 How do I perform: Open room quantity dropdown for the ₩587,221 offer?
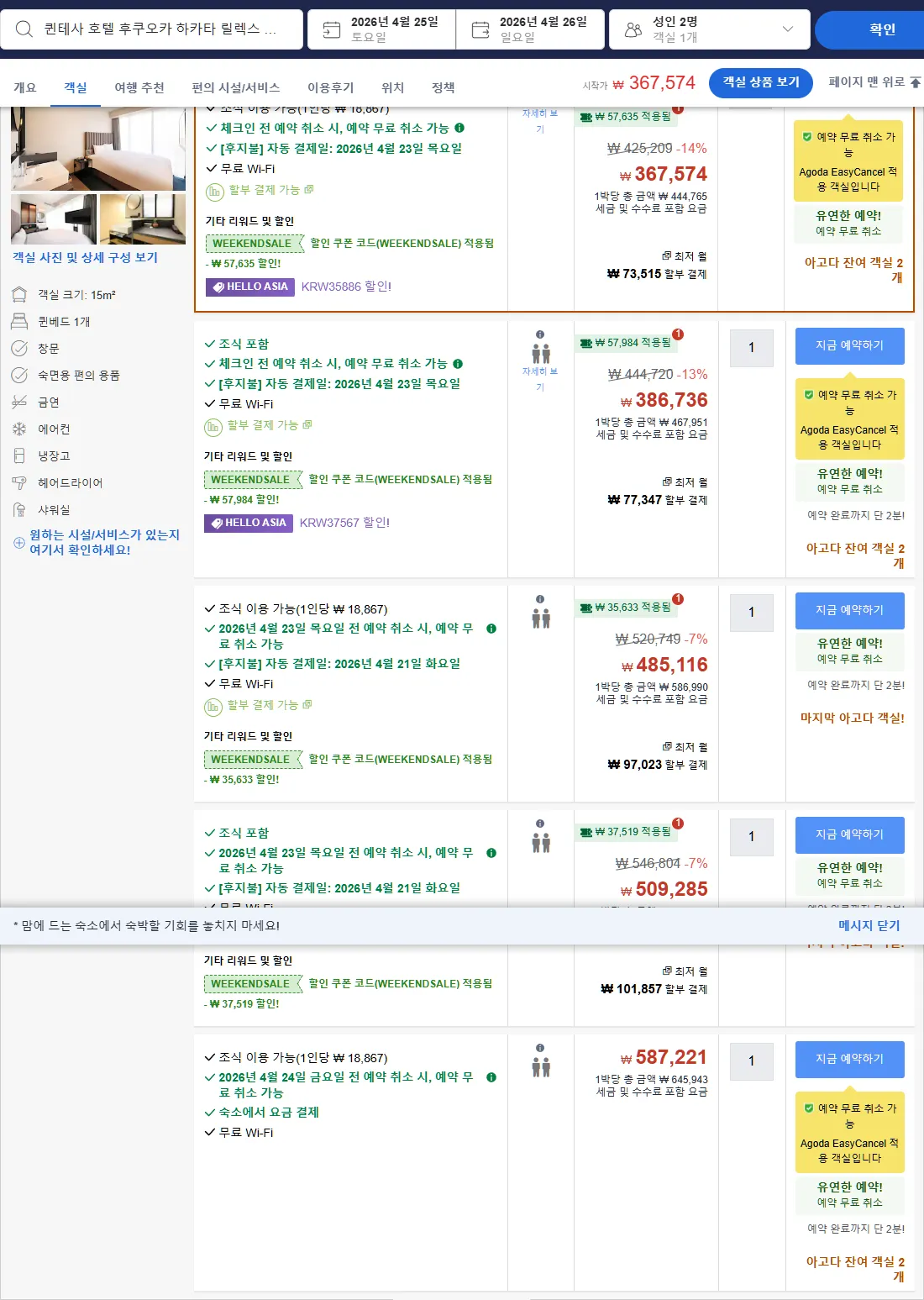pos(752,1061)
